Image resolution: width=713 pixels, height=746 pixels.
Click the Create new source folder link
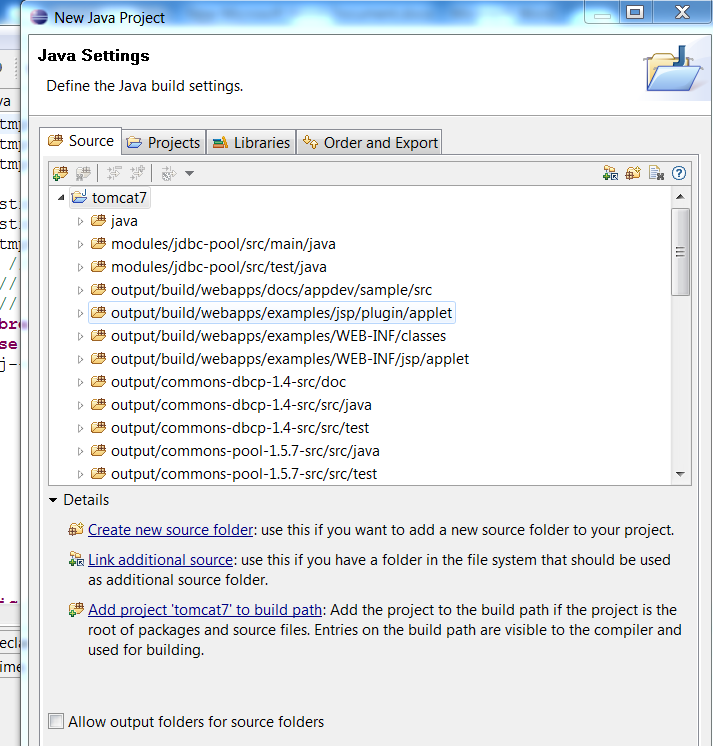click(x=171, y=530)
